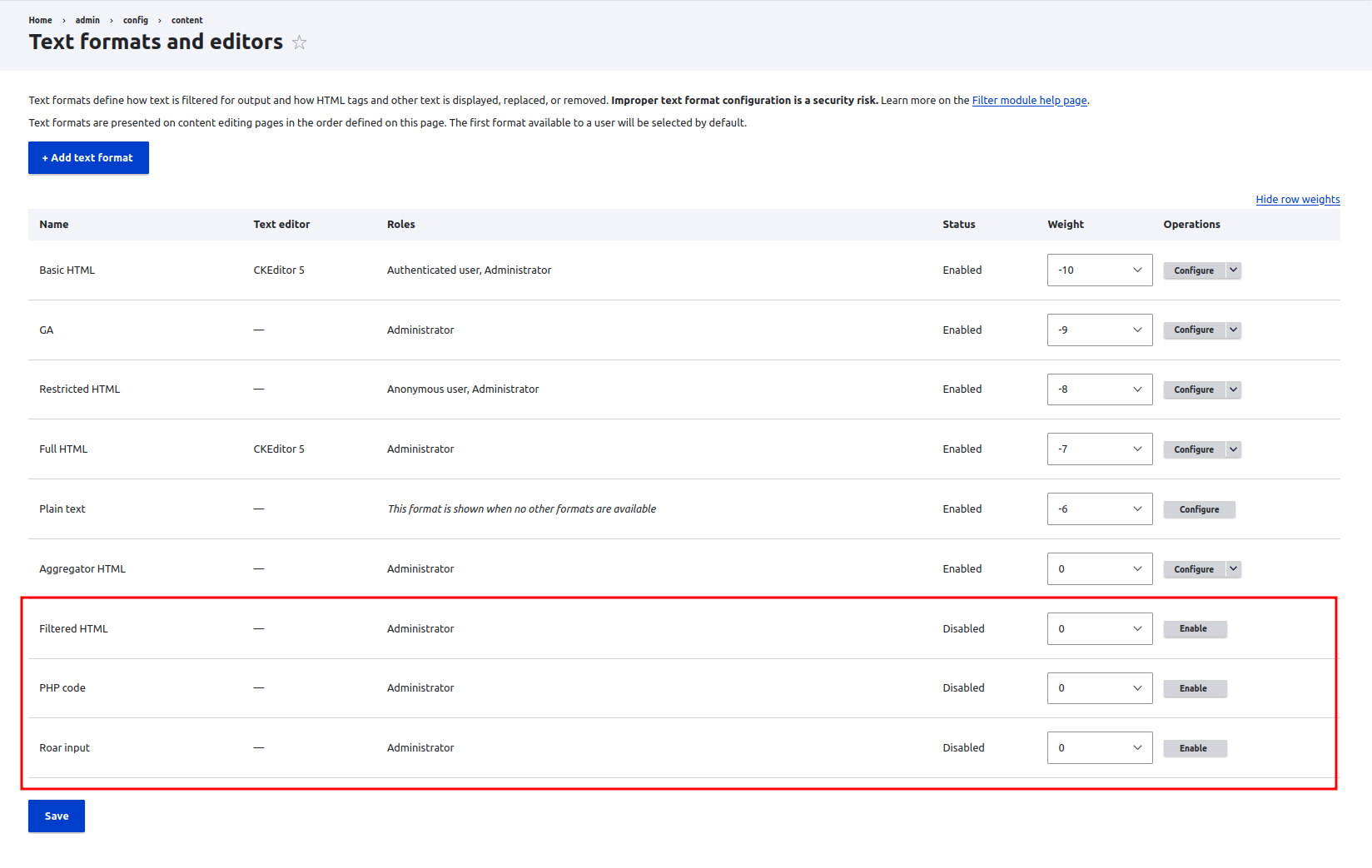This screenshot has height=868, width=1372.
Task: Click Add text format button
Action: coord(88,158)
